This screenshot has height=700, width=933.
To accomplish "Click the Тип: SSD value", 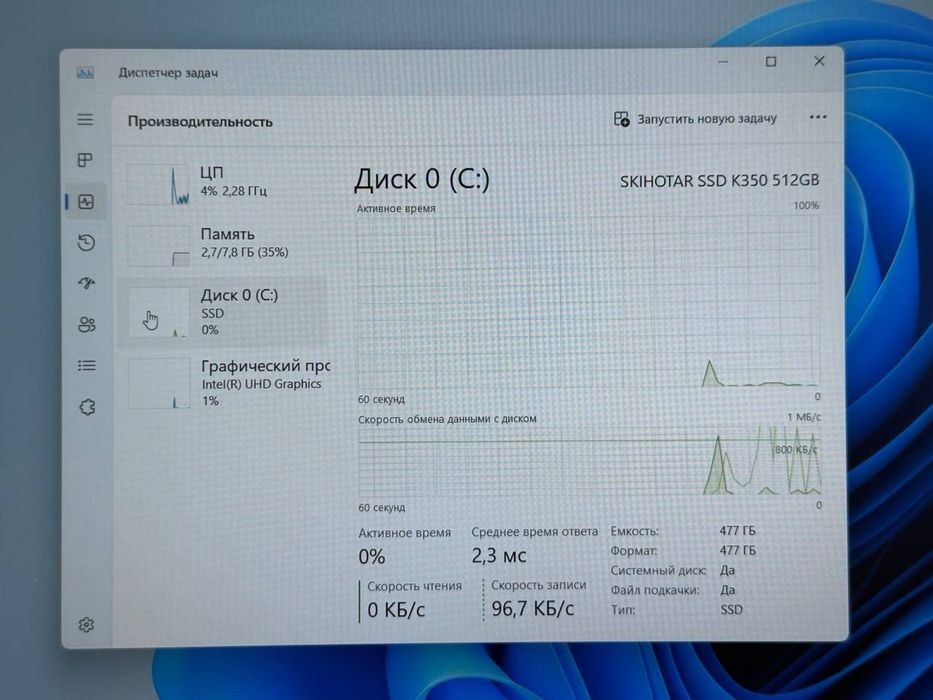I will (x=731, y=610).
